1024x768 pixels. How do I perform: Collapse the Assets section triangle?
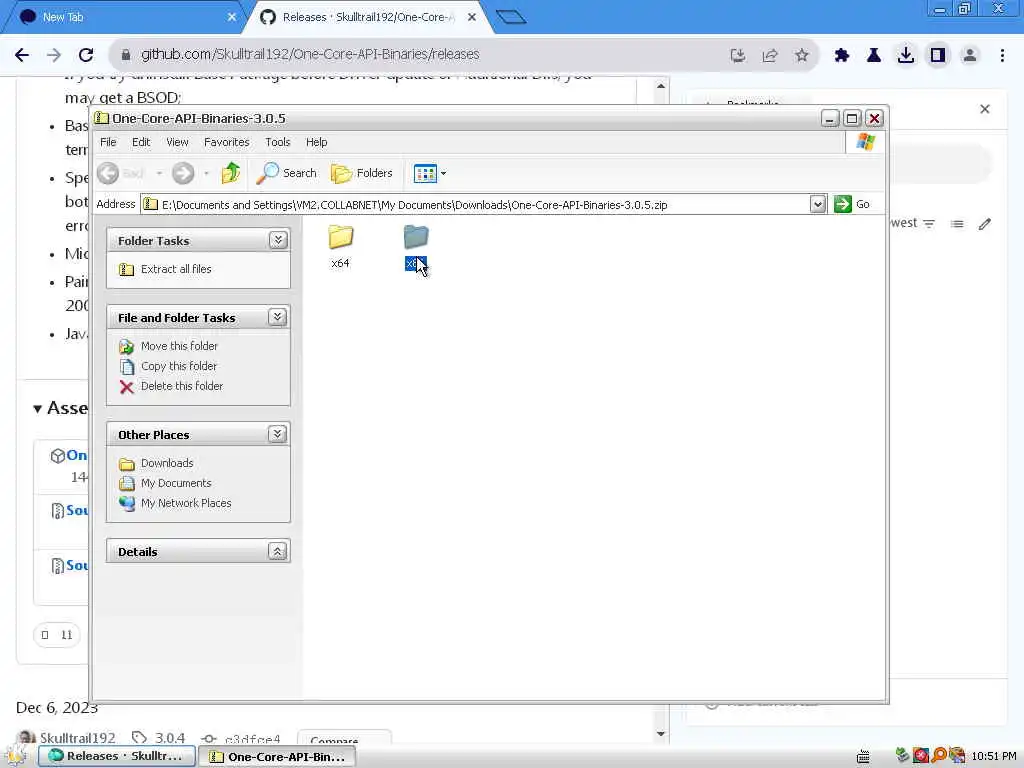coord(37,409)
